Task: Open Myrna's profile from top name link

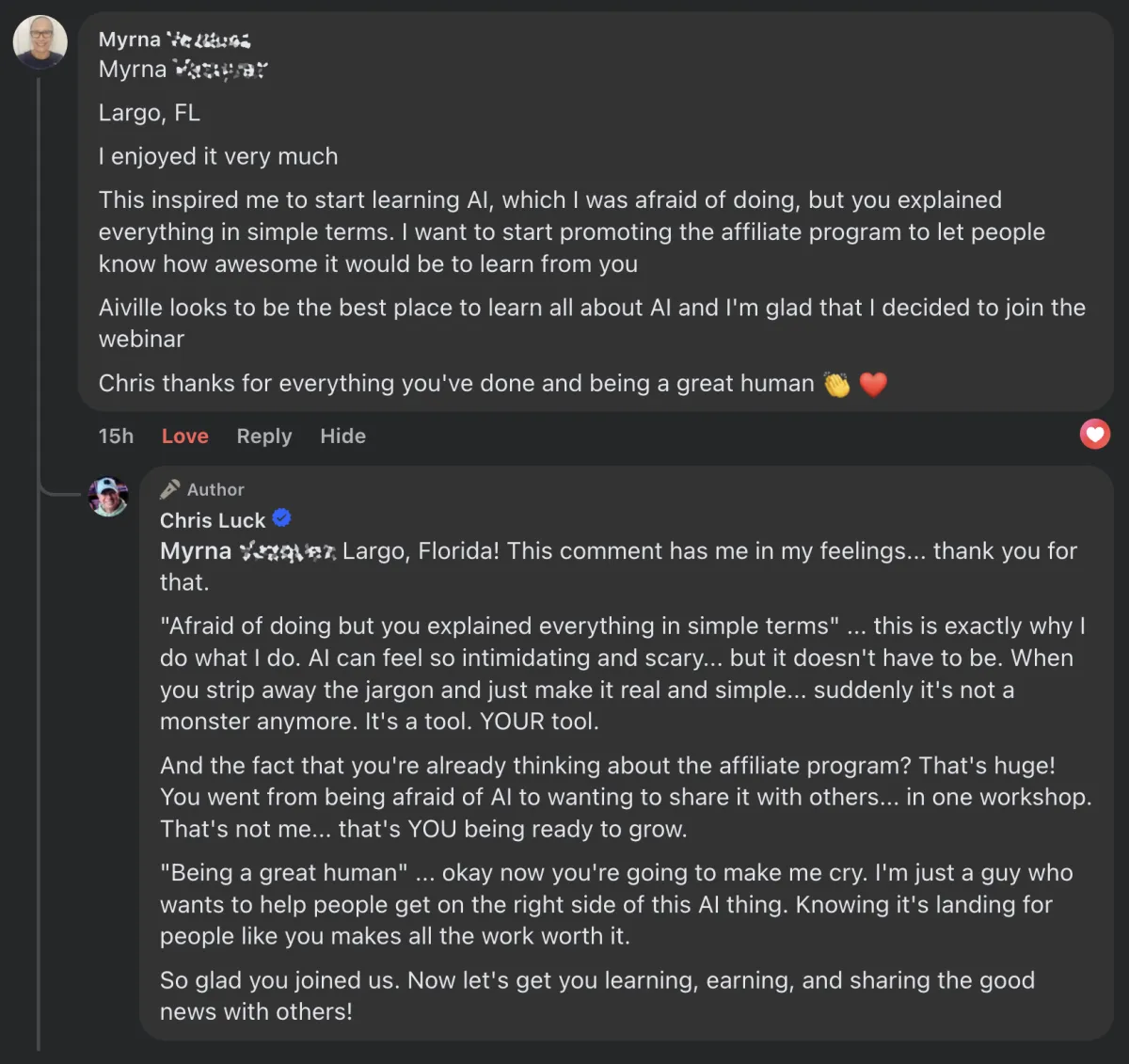Action: click(x=174, y=40)
